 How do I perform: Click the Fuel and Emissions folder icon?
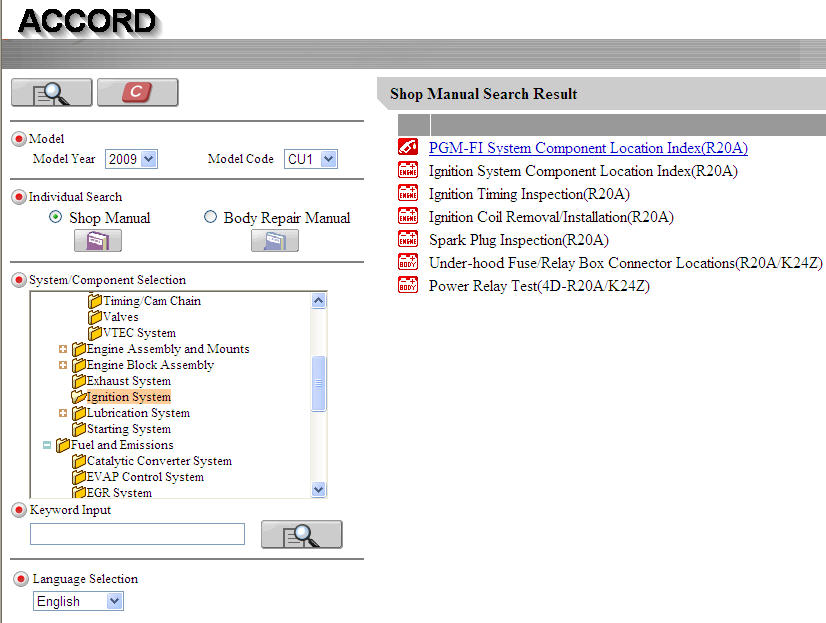click(x=63, y=445)
